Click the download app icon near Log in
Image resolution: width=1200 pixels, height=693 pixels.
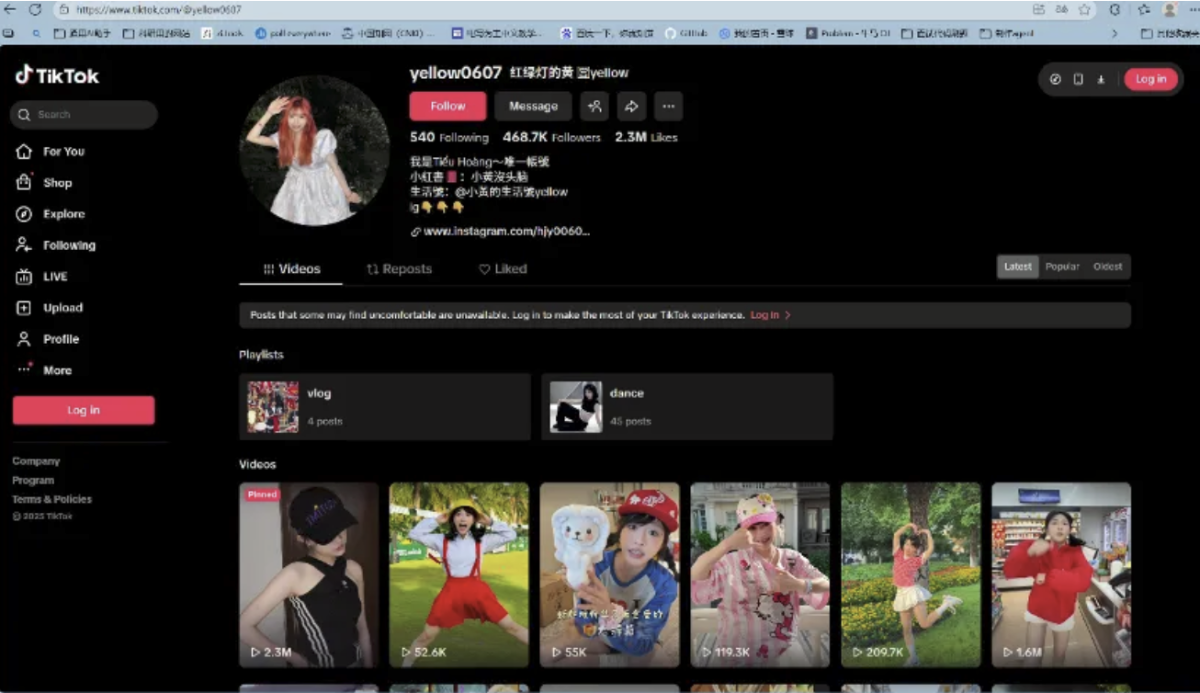pos(1100,79)
